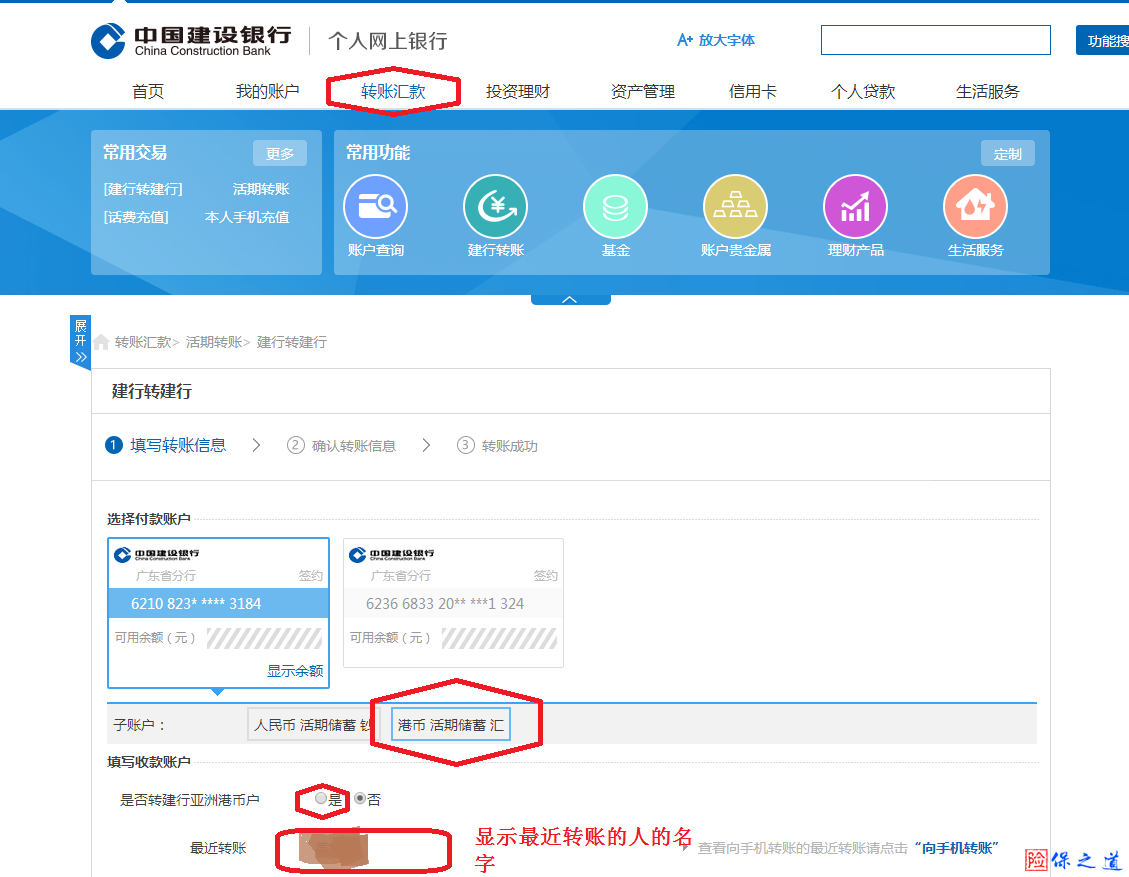
Task: Click the 生活服务 life services round icon
Action: (976, 207)
